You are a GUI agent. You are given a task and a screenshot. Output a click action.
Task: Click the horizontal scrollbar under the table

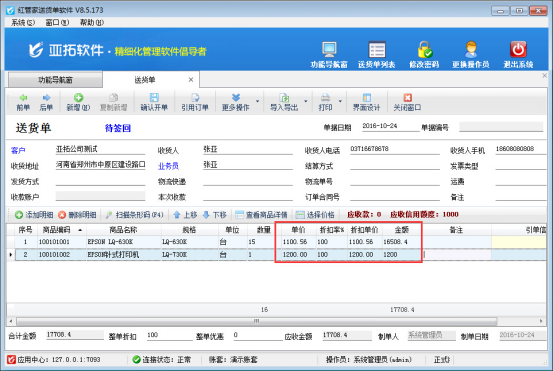pyautogui.click(x=256, y=321)
